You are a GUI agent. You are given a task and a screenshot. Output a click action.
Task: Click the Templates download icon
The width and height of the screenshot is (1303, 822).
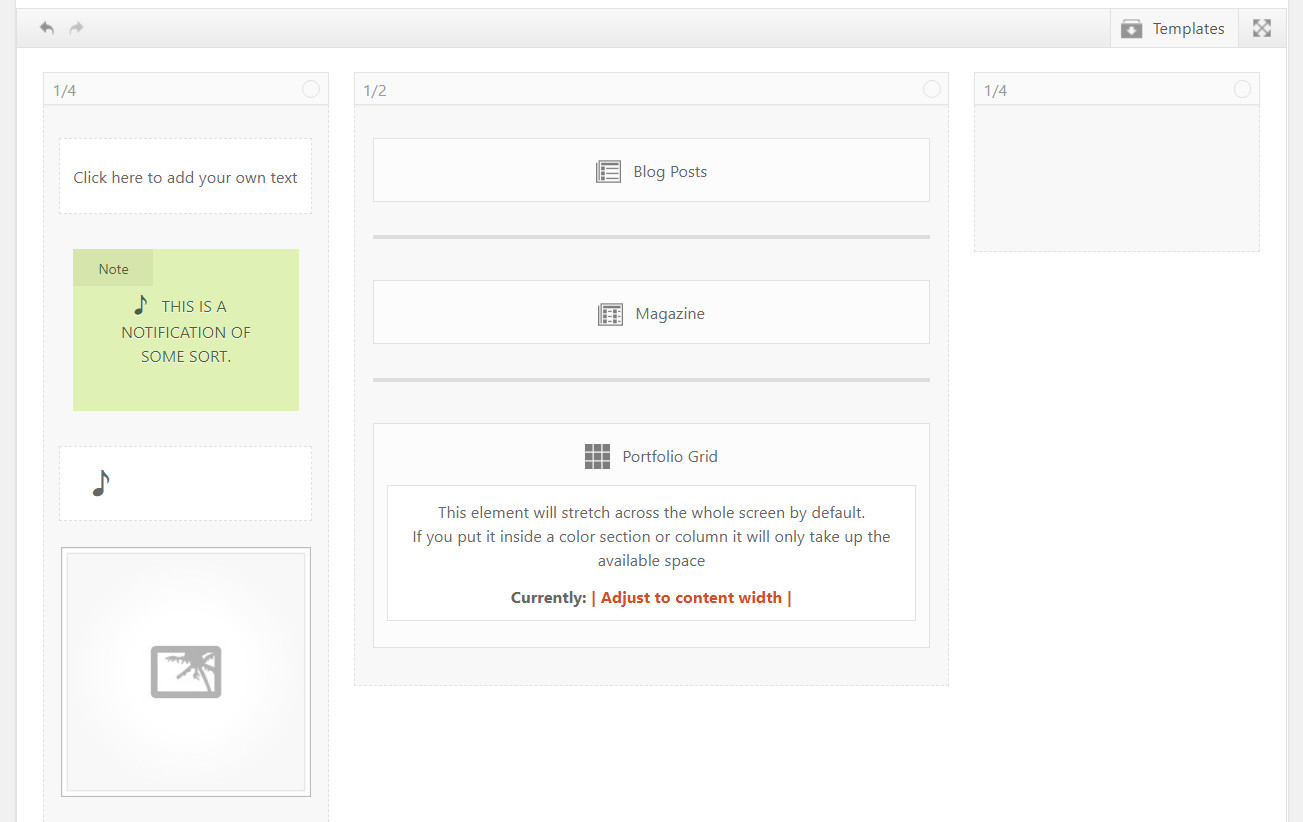click(1131, 29)
